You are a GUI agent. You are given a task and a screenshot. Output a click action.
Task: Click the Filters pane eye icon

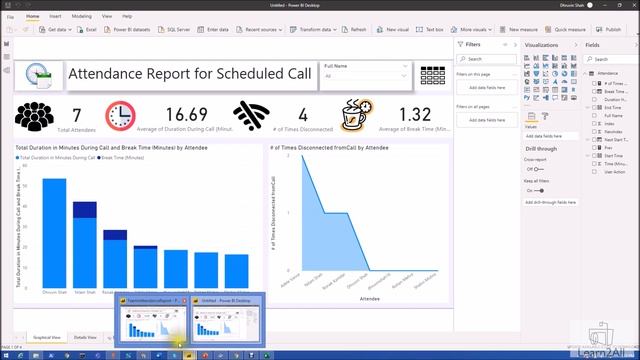click(505, 44)
